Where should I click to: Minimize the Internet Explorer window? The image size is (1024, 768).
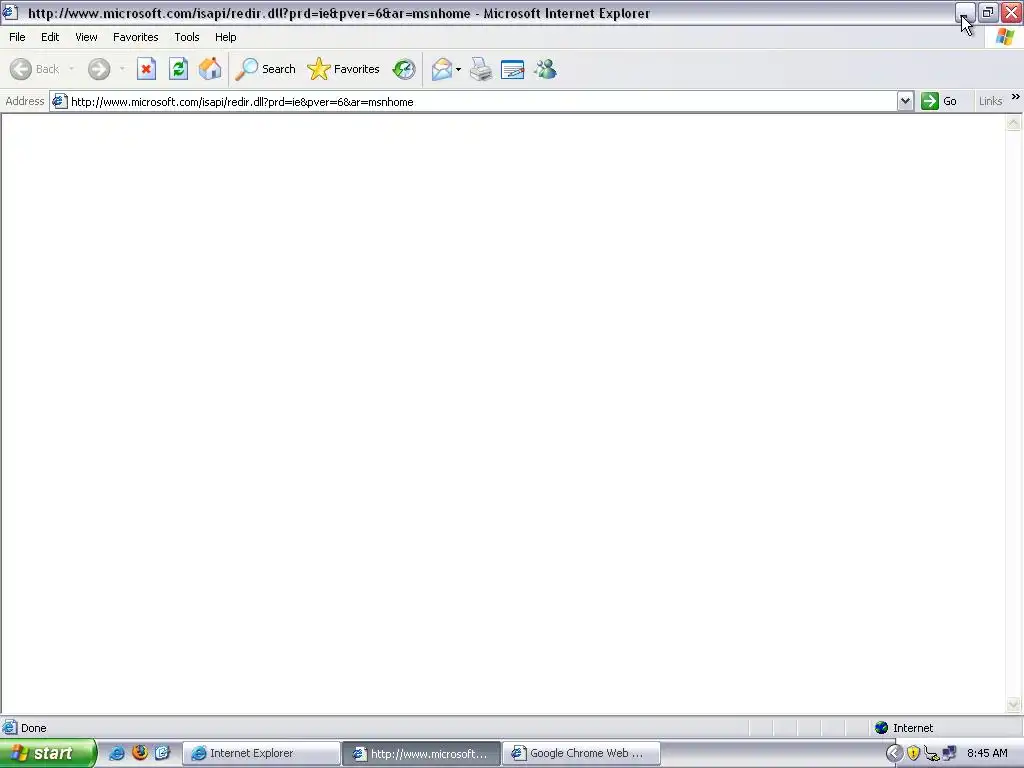click(965, 12)
